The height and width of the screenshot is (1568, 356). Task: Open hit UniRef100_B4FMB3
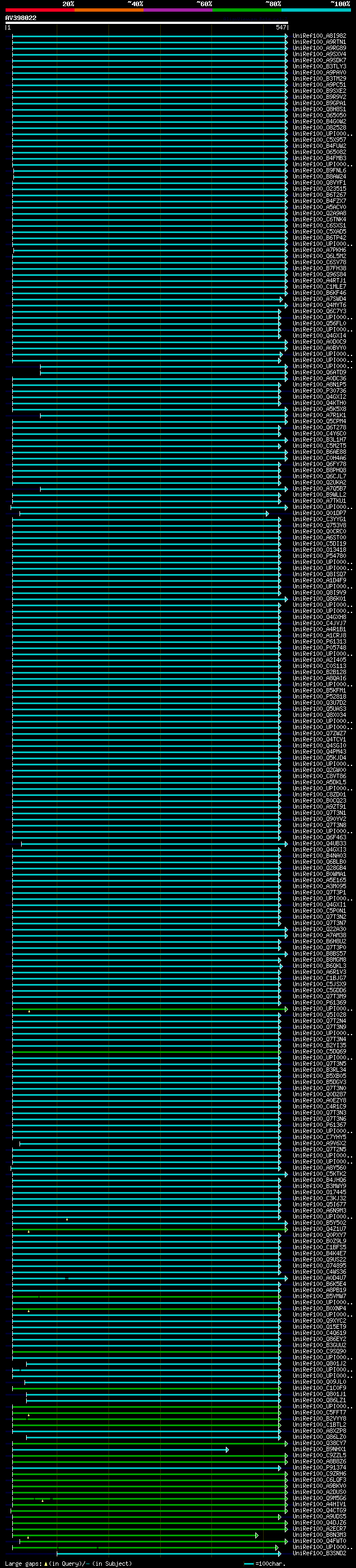tap(319, 159)
